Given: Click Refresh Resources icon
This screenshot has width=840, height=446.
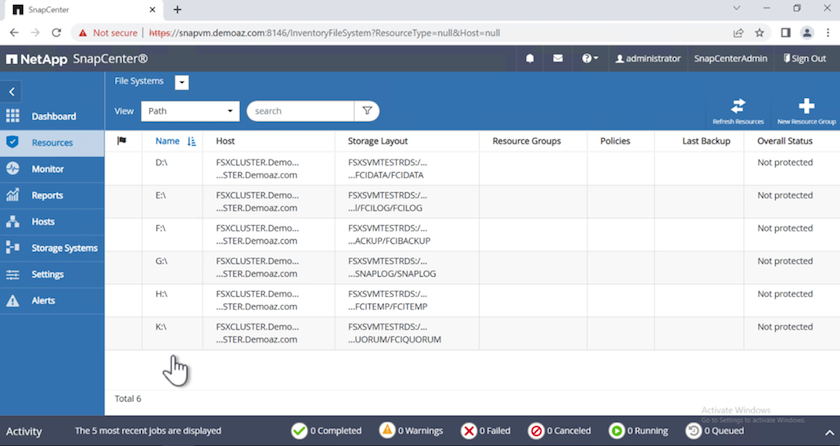Looking at the screenshot, I should (x=738, y=106).
